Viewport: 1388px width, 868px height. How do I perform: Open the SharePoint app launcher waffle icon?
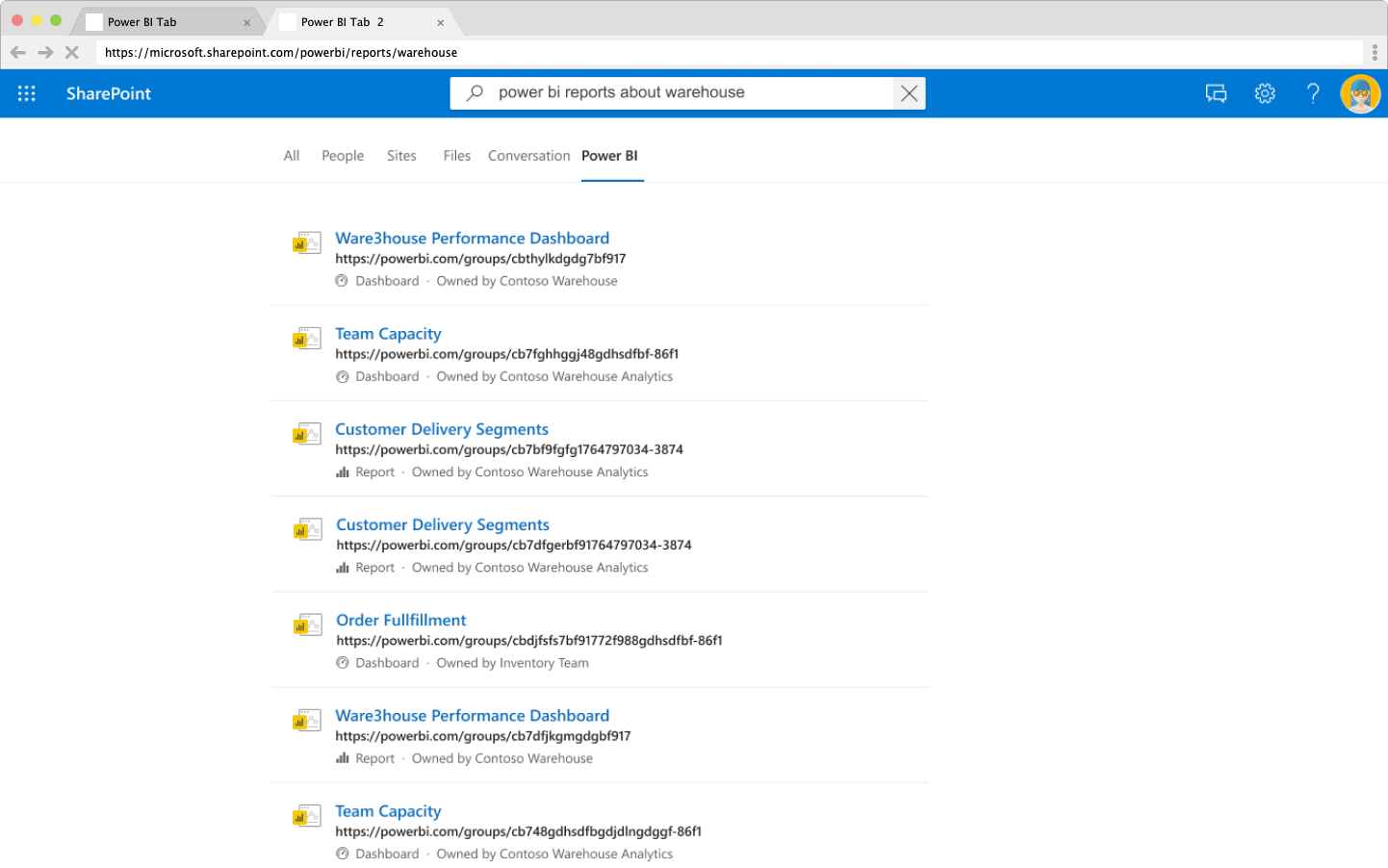click(x=27, y=93)
